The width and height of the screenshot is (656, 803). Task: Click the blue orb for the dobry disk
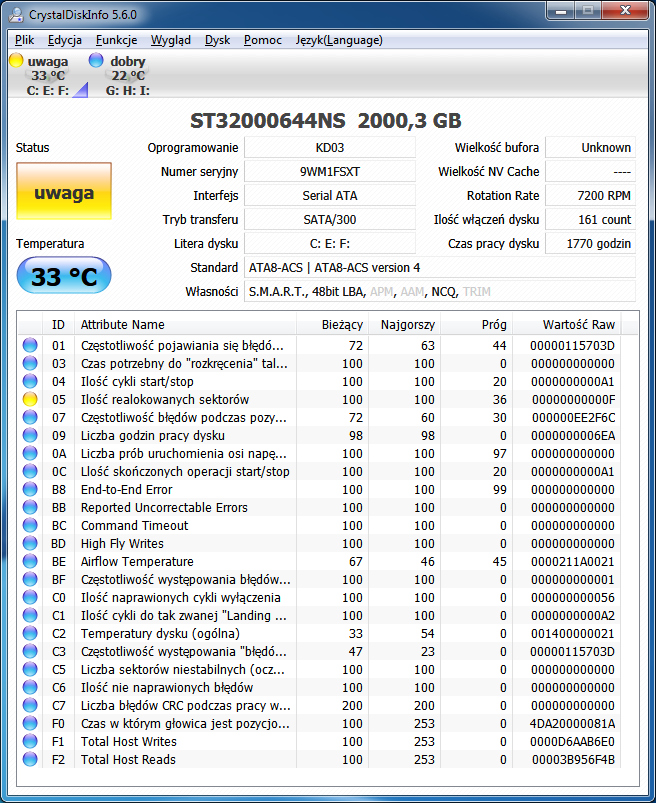[96, 60]
